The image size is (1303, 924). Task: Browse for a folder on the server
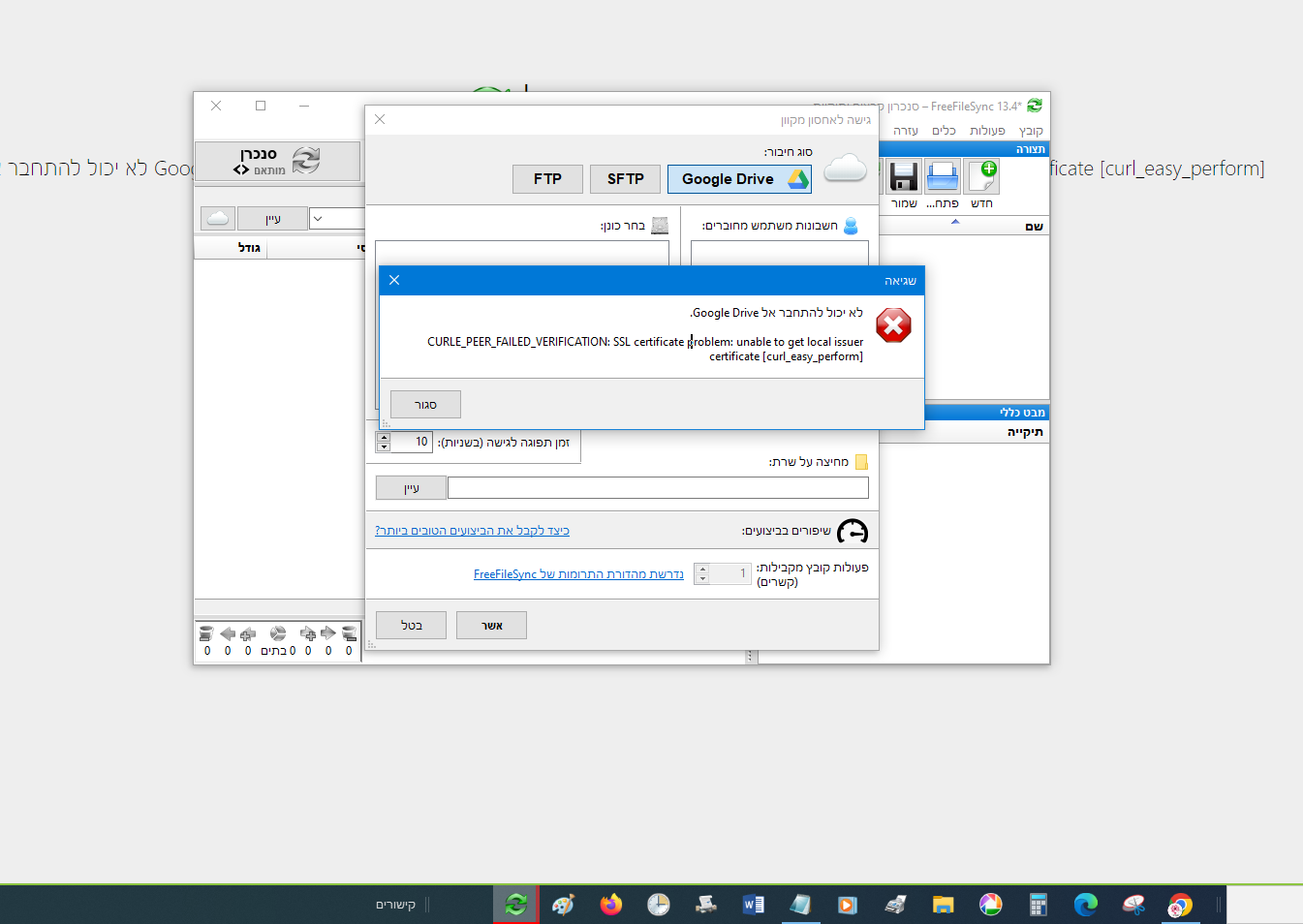(x=412, y=488)
